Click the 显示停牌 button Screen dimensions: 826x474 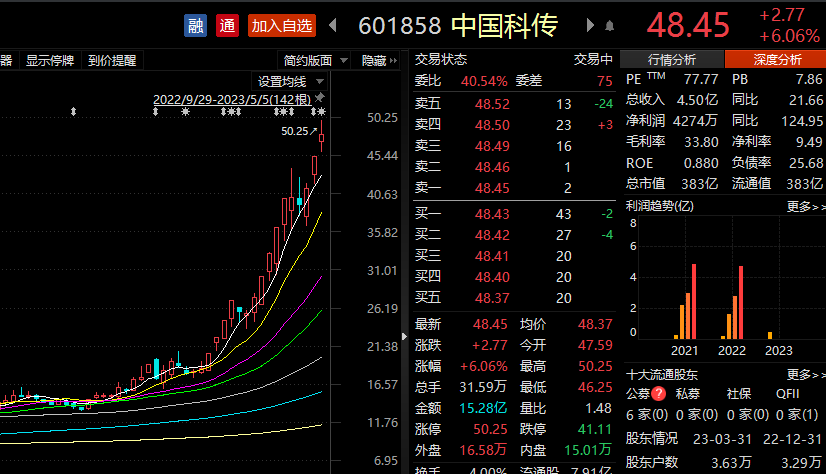point(50,61)
